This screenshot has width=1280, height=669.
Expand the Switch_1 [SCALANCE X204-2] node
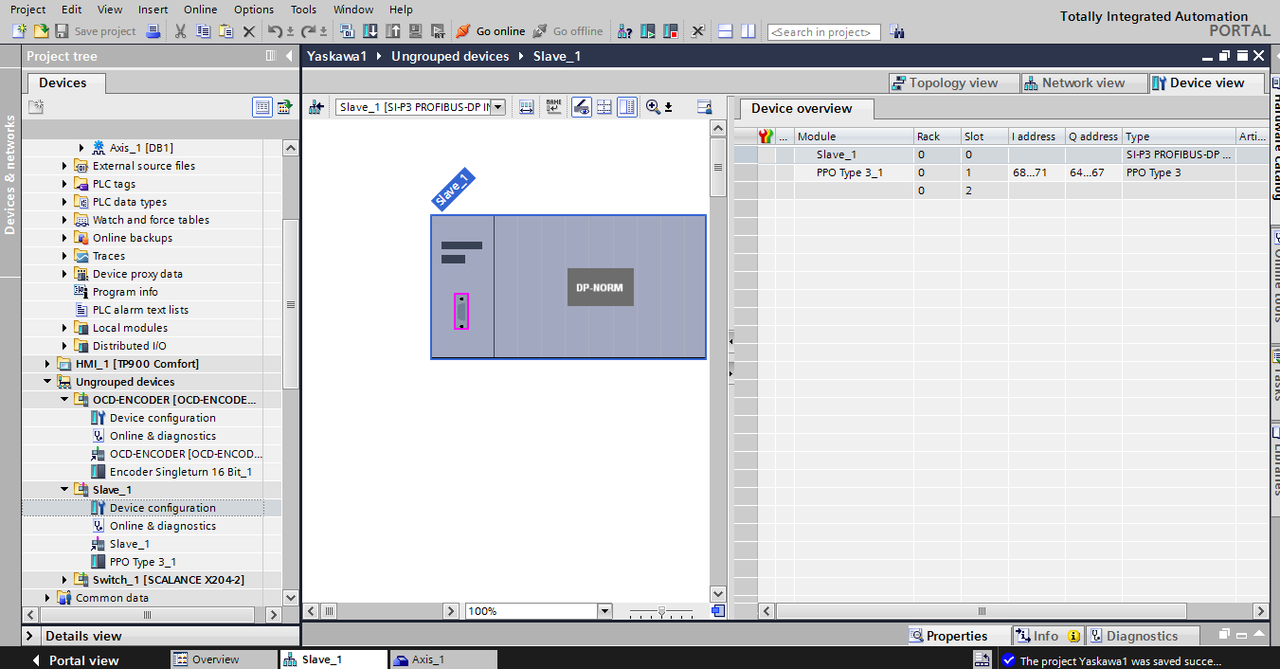click(65, 580)
